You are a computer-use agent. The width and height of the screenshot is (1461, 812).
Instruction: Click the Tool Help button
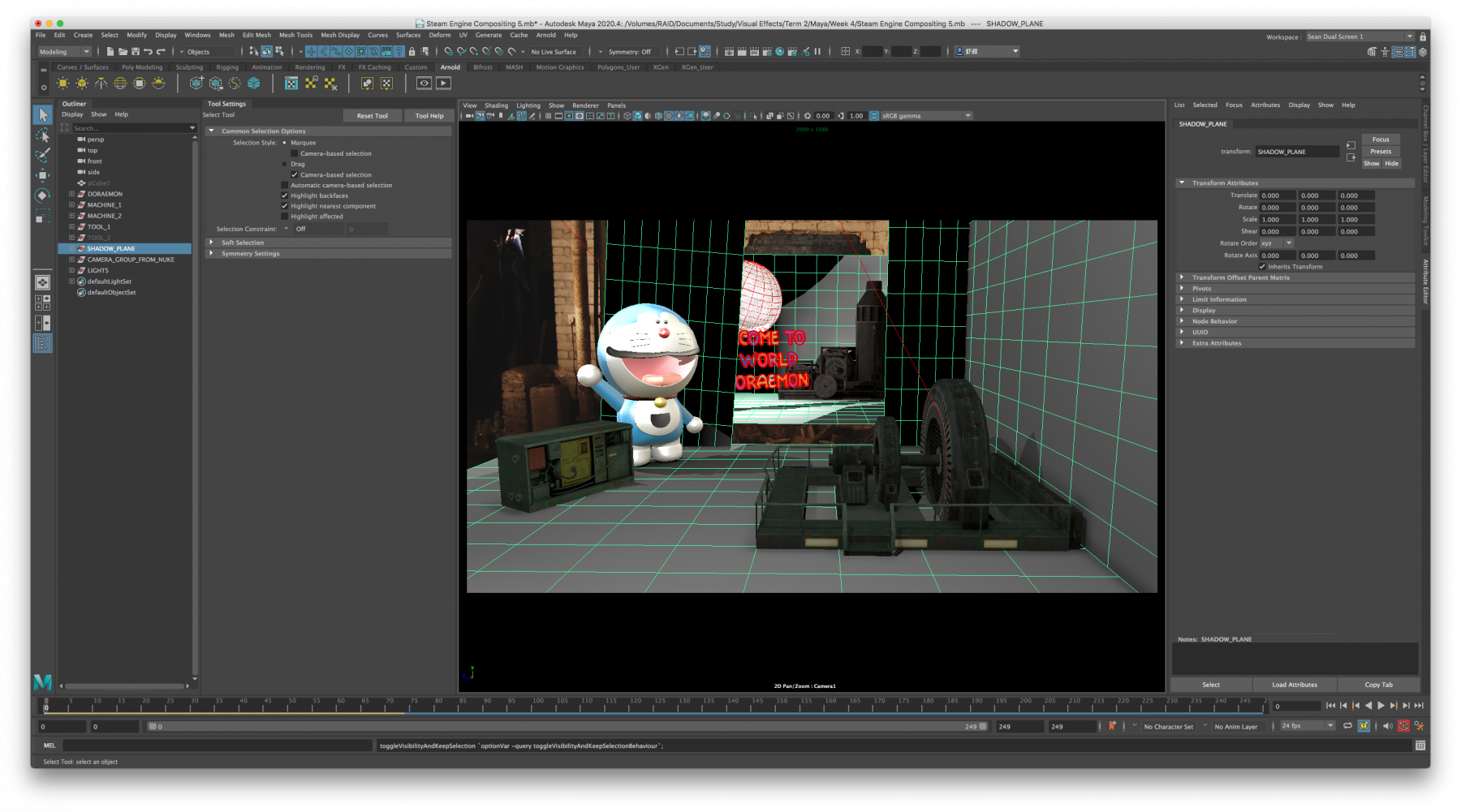(429, 116)
